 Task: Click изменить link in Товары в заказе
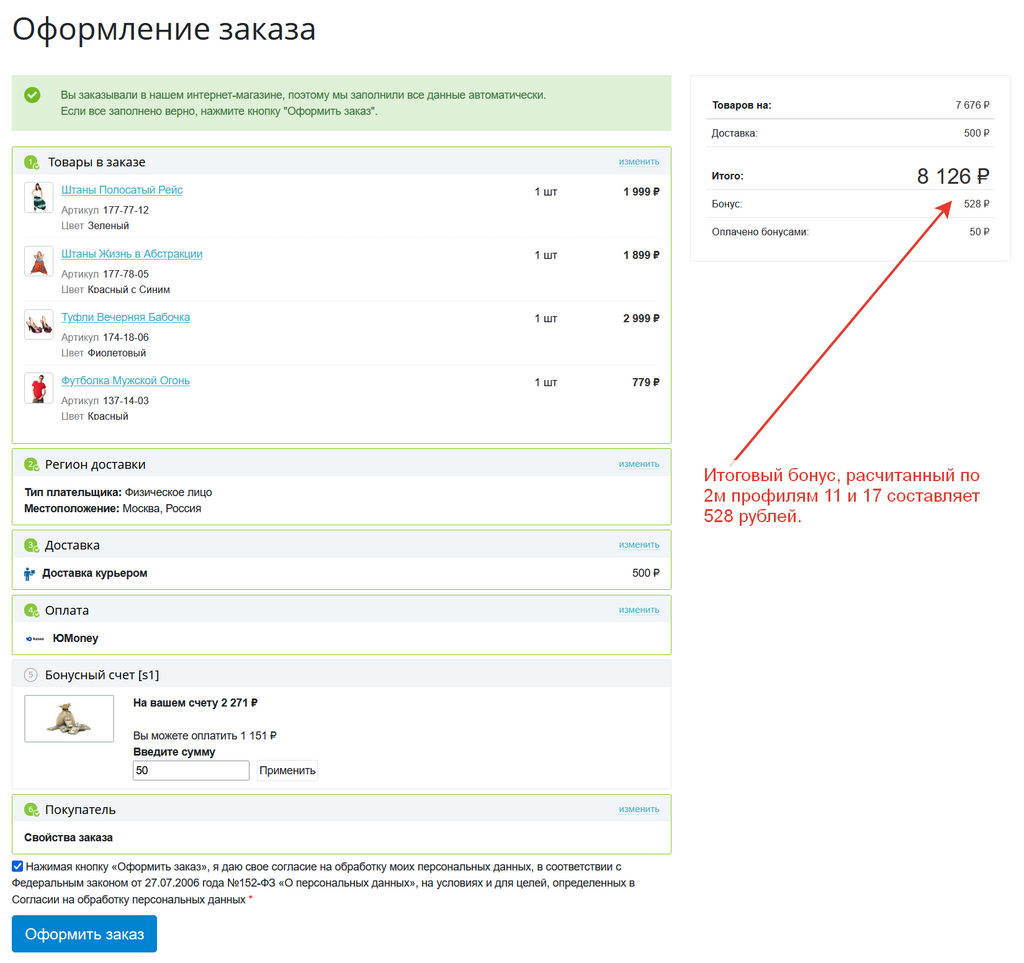pos(638,161)
